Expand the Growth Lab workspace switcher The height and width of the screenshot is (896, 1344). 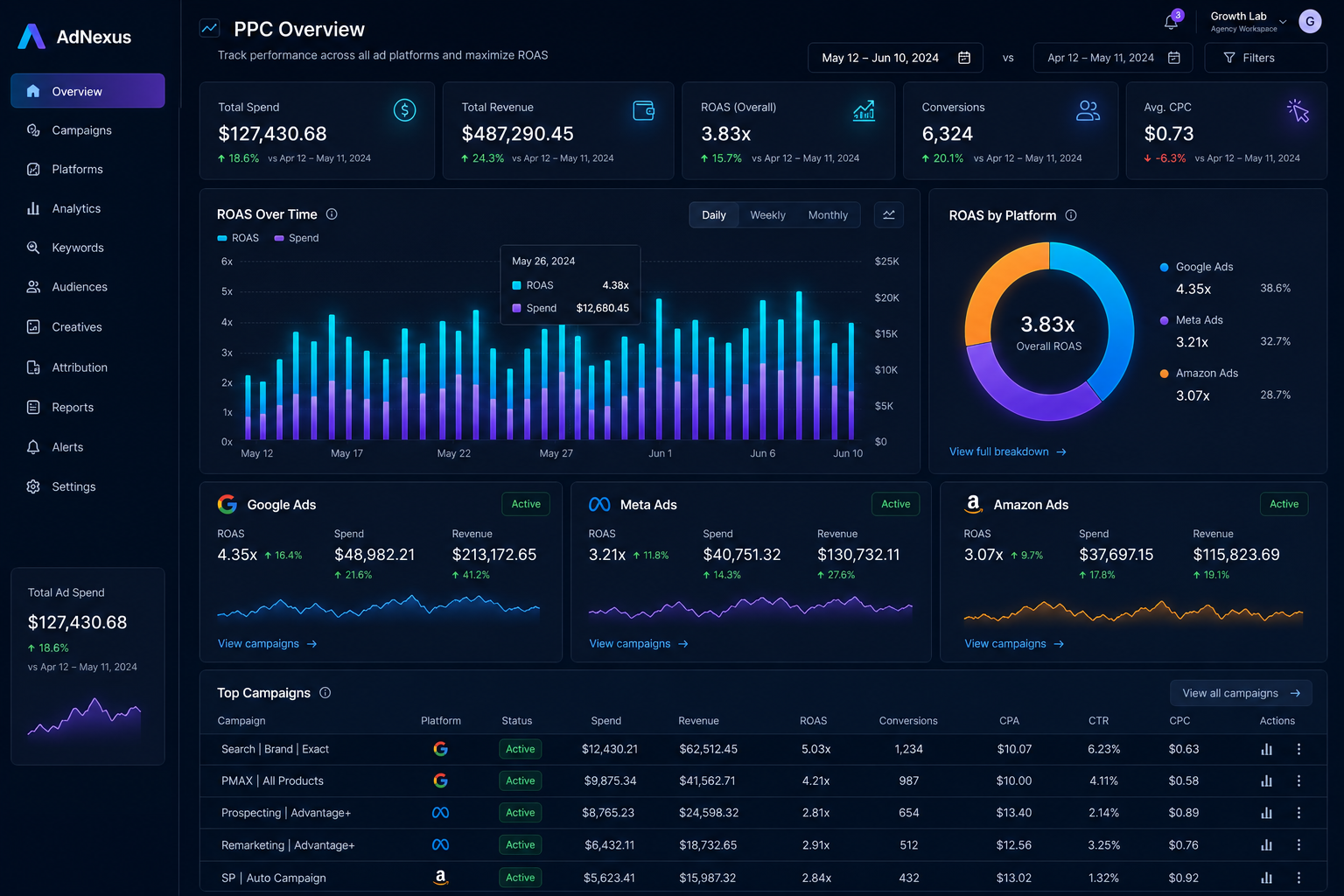(1249, 22)
